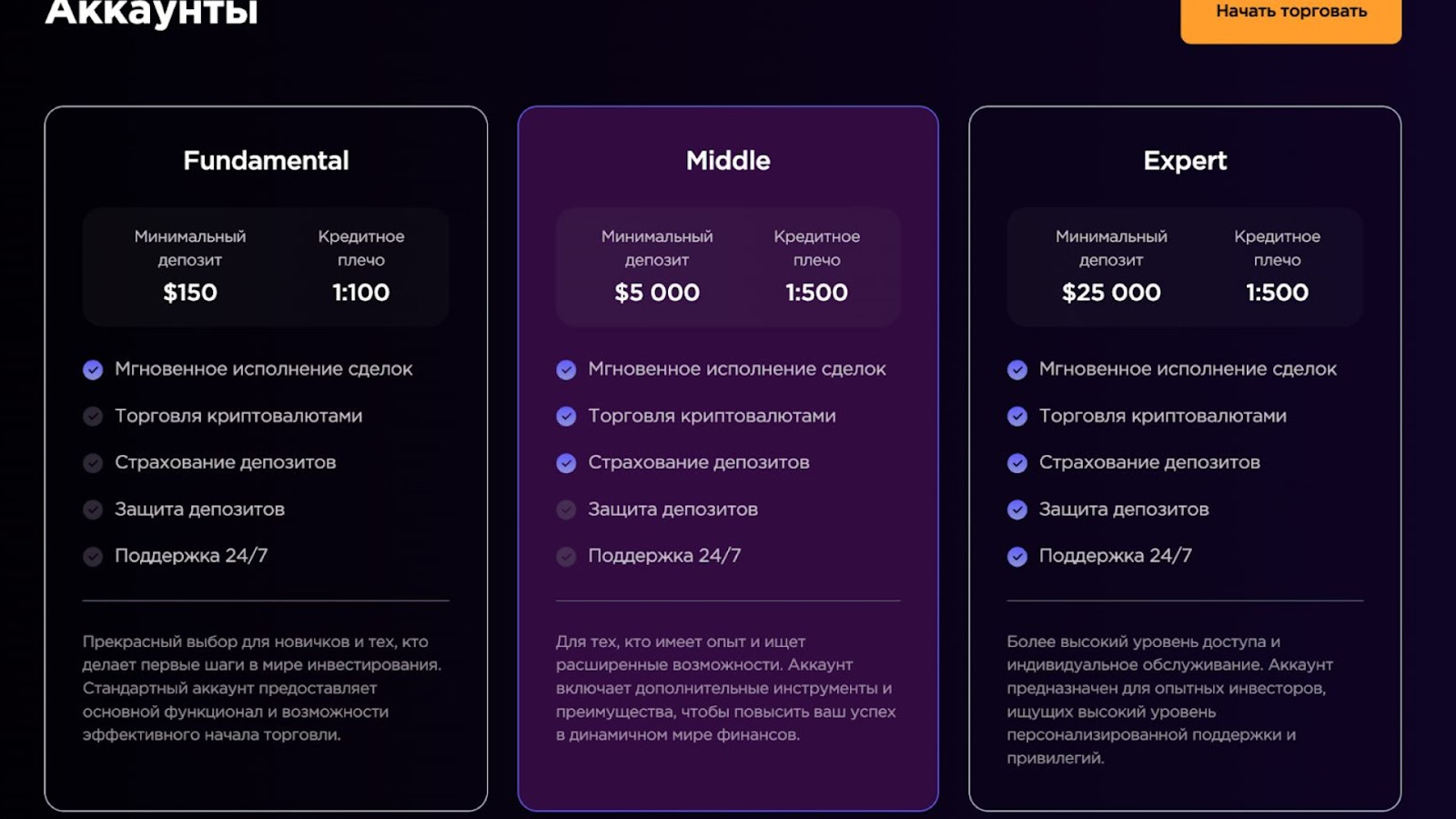Select the Fundamental account title

(x=266, y=161)
